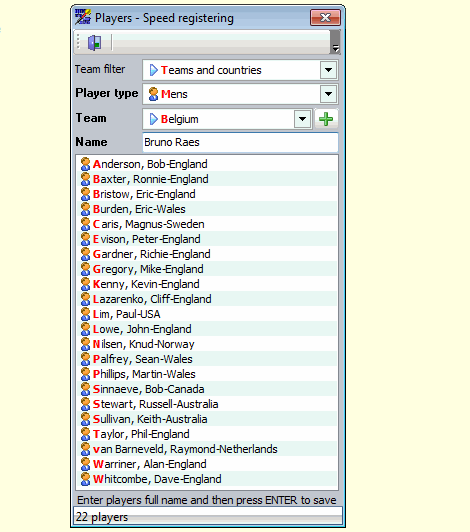The image size is (470, 532).
Task: Click the player icon beside Anderson, Bob-England
Action: point(85,164)
